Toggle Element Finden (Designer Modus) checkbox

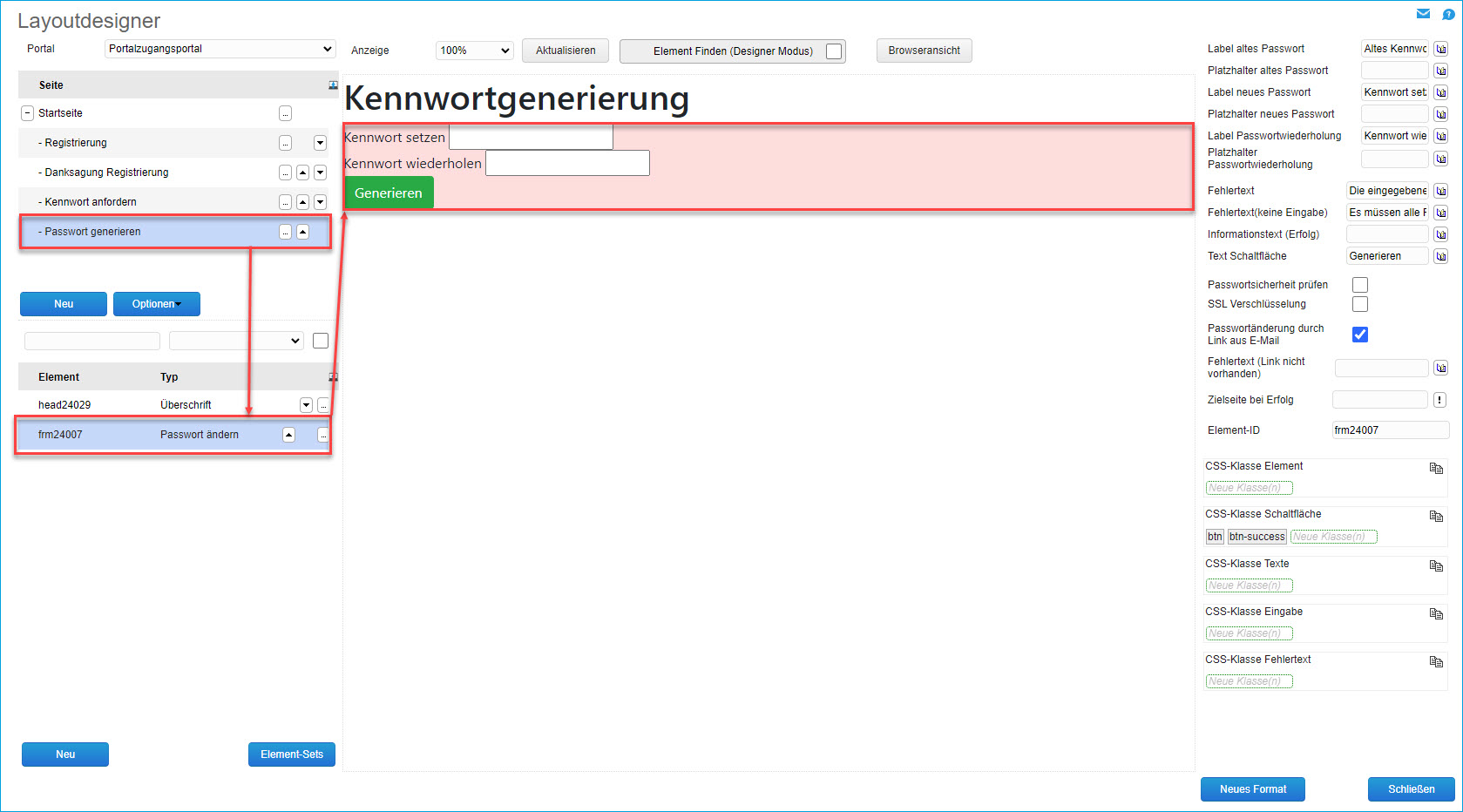(x=834, y=51)
